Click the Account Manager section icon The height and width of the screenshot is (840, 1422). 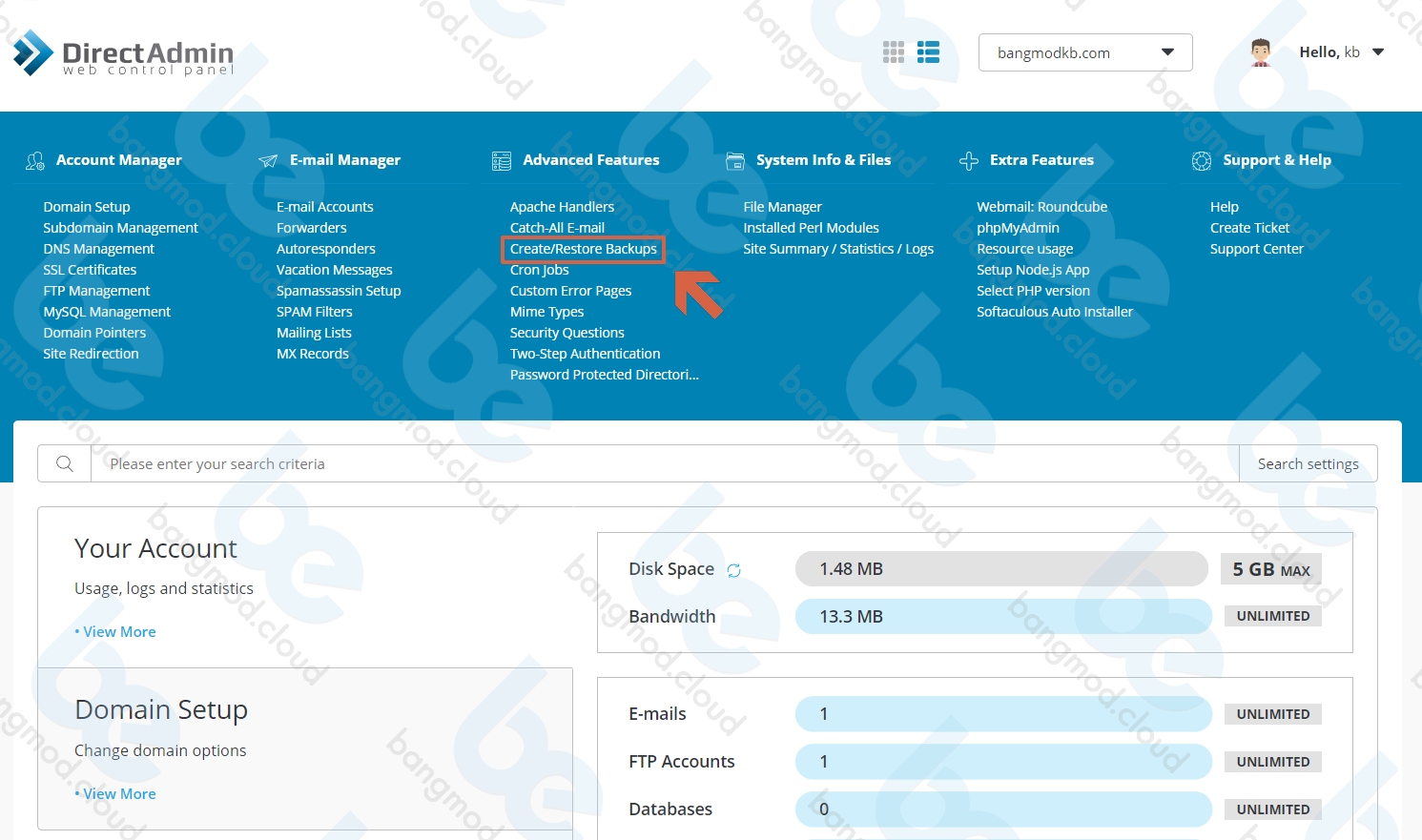35,161
